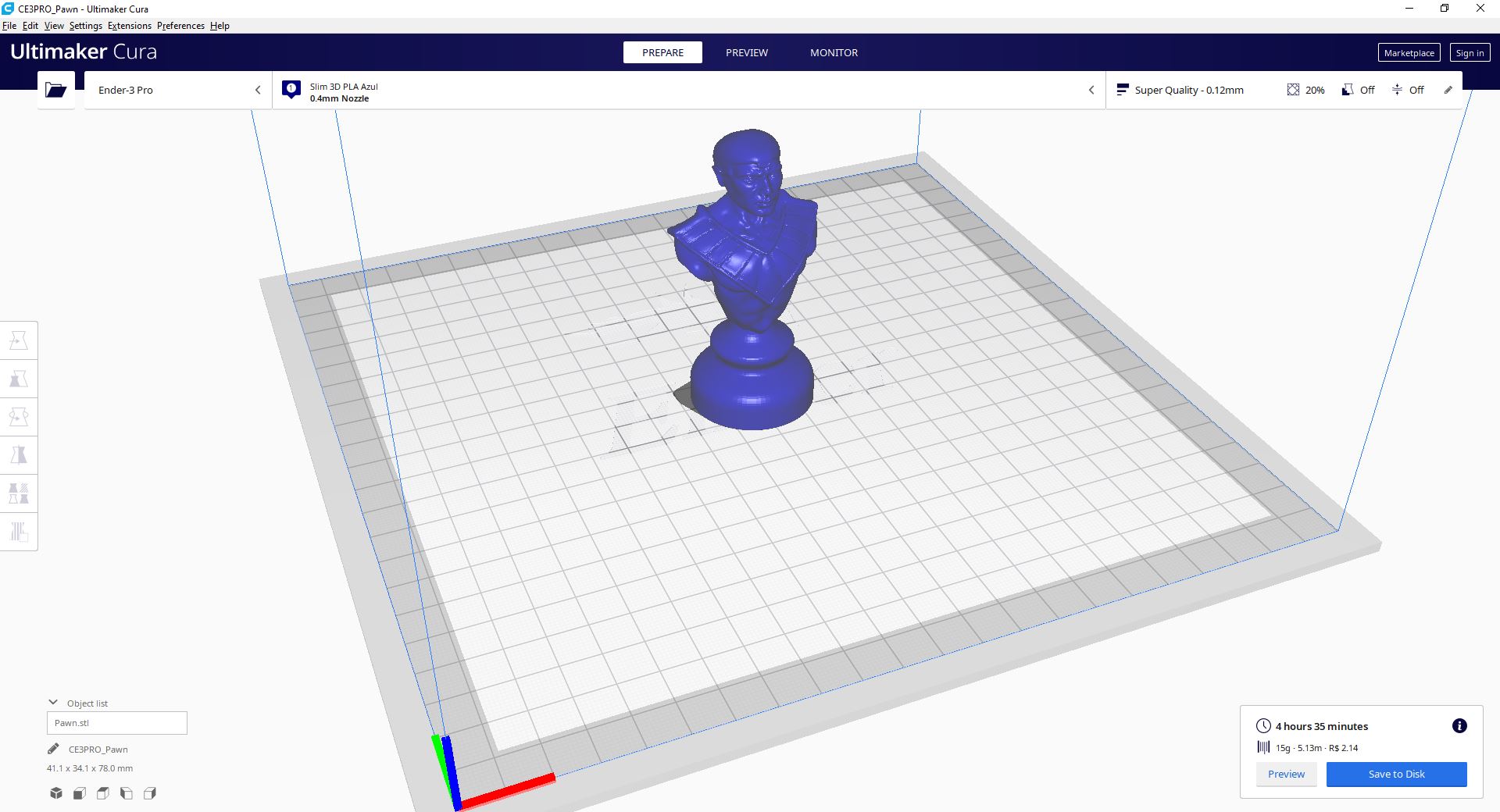Select the Mirror tool
1500x812 pixels.
pos(19,454)
